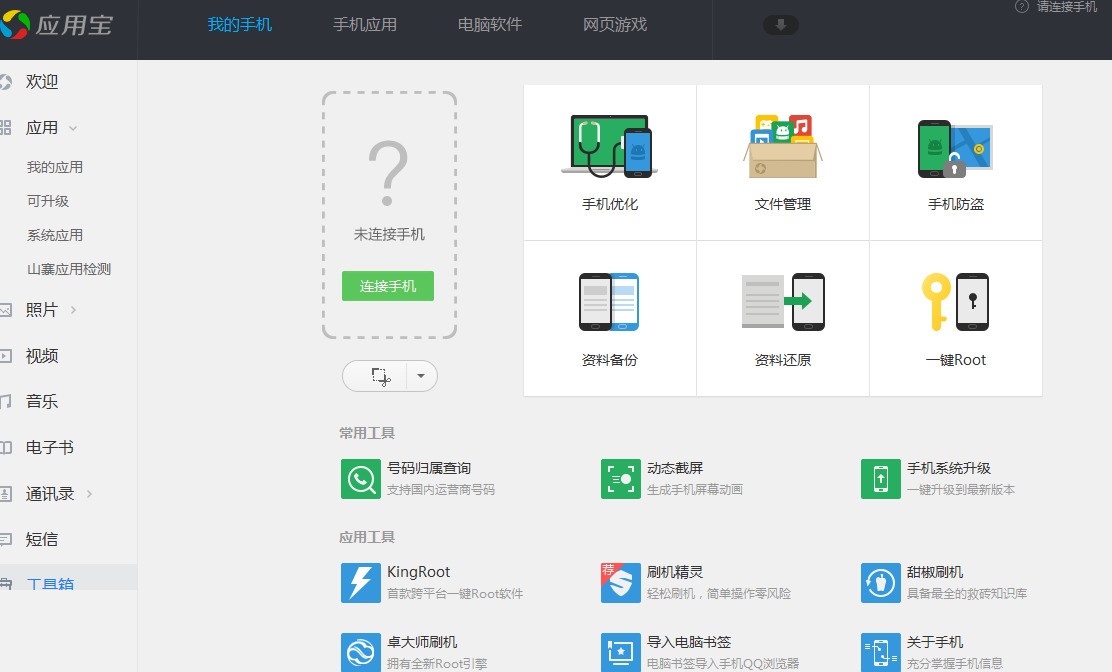
Task: Select 山寨应用检测 in sidebar
Action: 69,269
